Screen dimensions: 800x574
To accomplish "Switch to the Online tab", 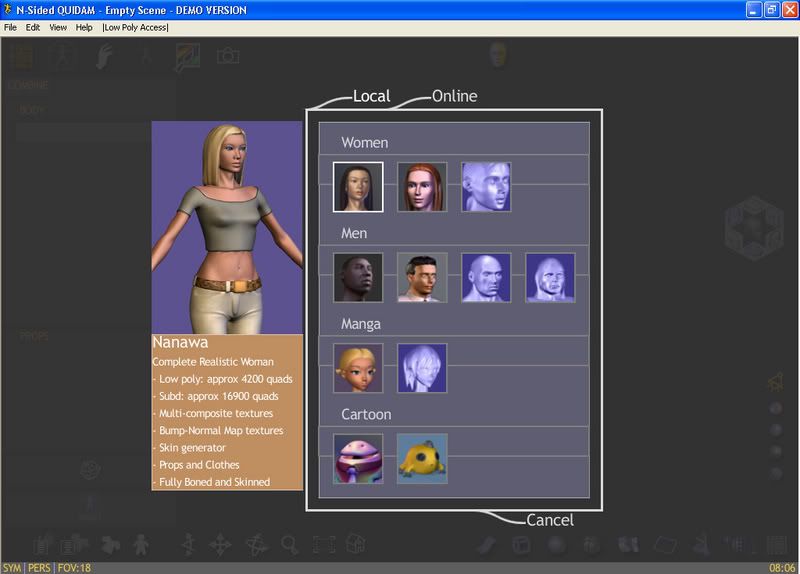I will point(455,96).
